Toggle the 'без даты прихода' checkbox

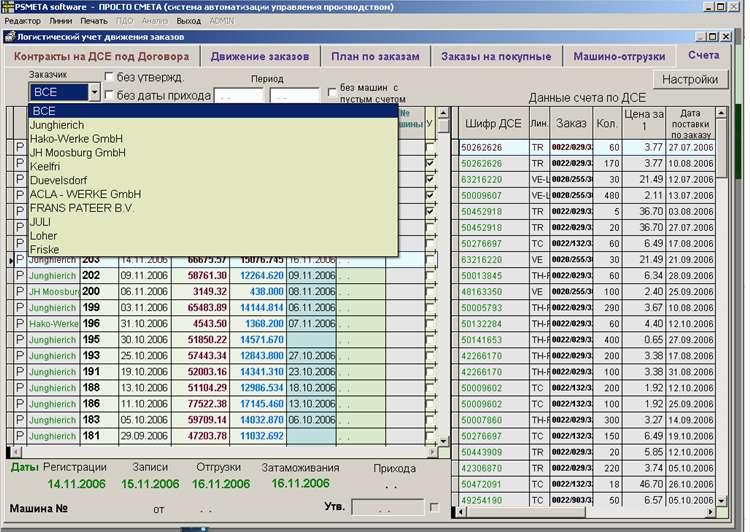pos(109,96)
